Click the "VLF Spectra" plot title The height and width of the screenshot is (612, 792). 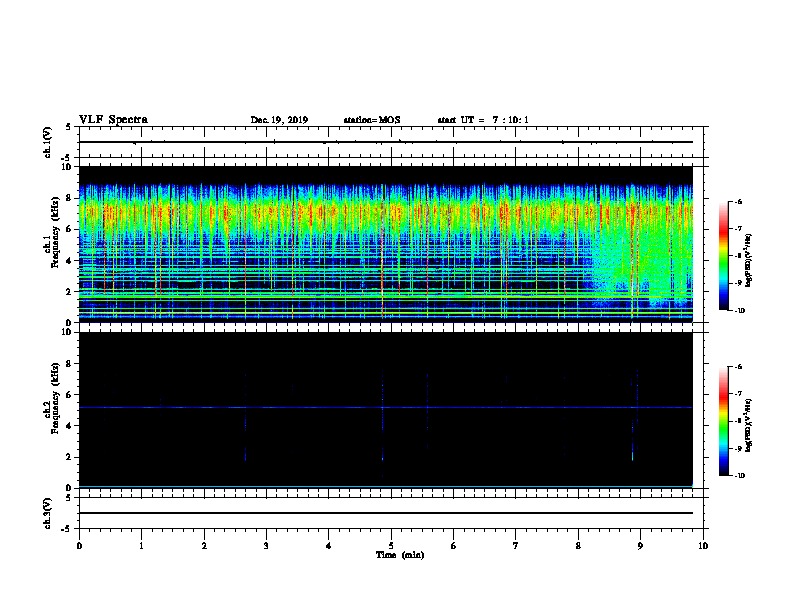[114, 119]
